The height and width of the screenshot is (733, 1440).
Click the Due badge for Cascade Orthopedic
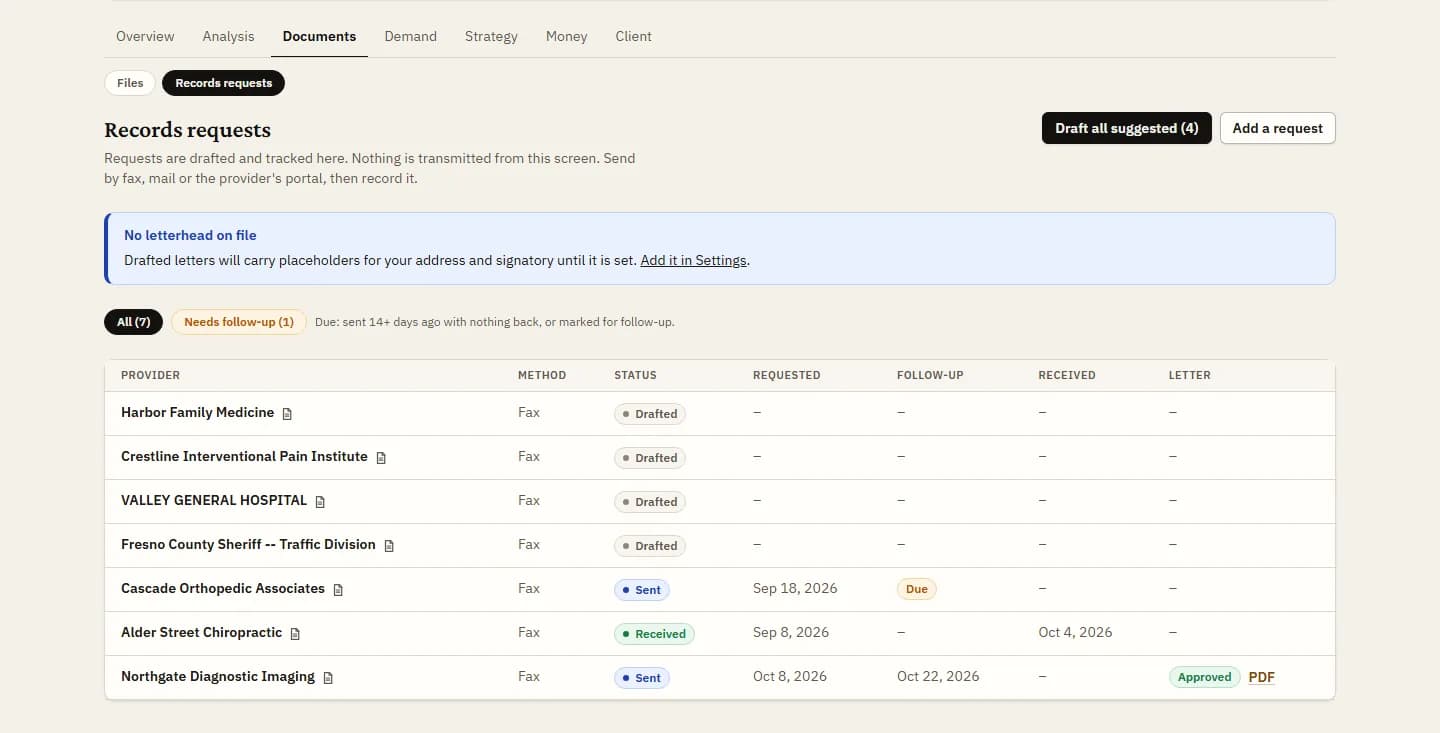tap(916, 589)
